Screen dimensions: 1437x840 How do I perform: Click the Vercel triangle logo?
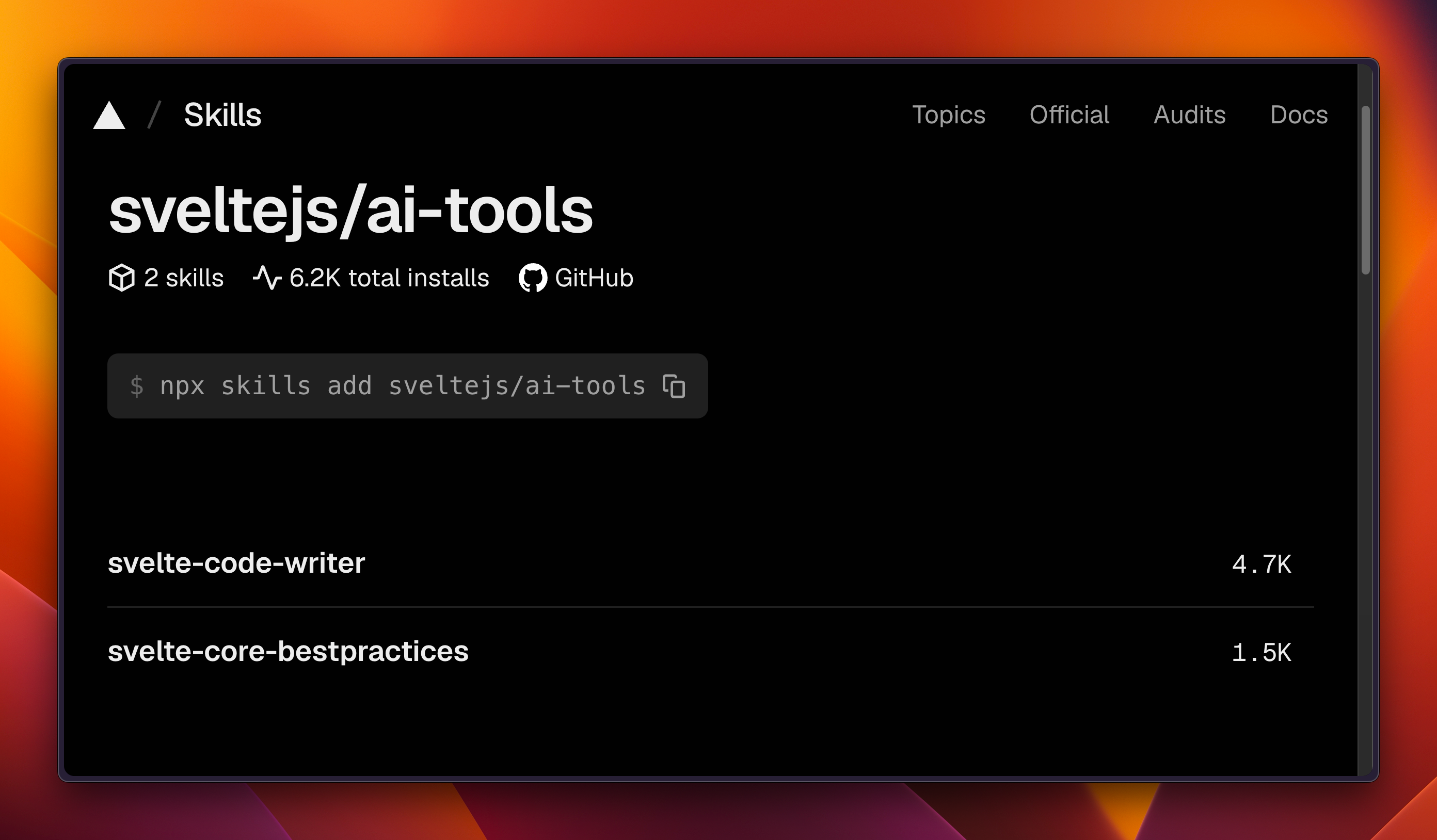(x=109, y=115)
